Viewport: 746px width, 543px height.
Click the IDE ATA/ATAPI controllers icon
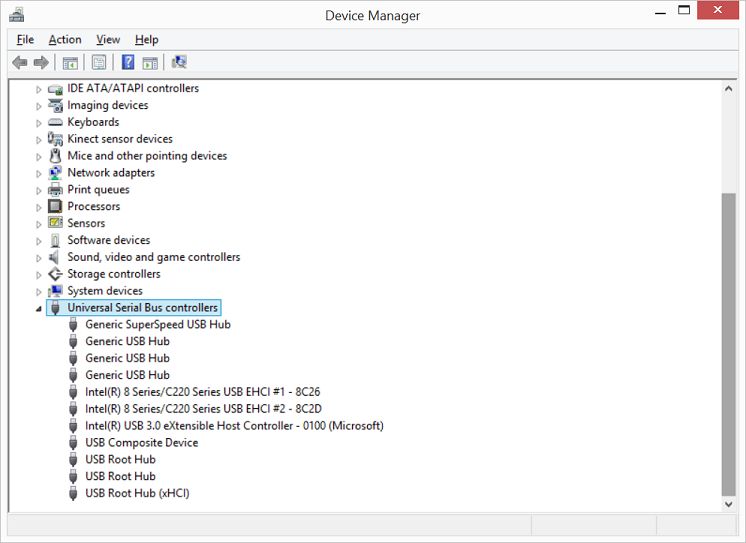coord(55,89)
